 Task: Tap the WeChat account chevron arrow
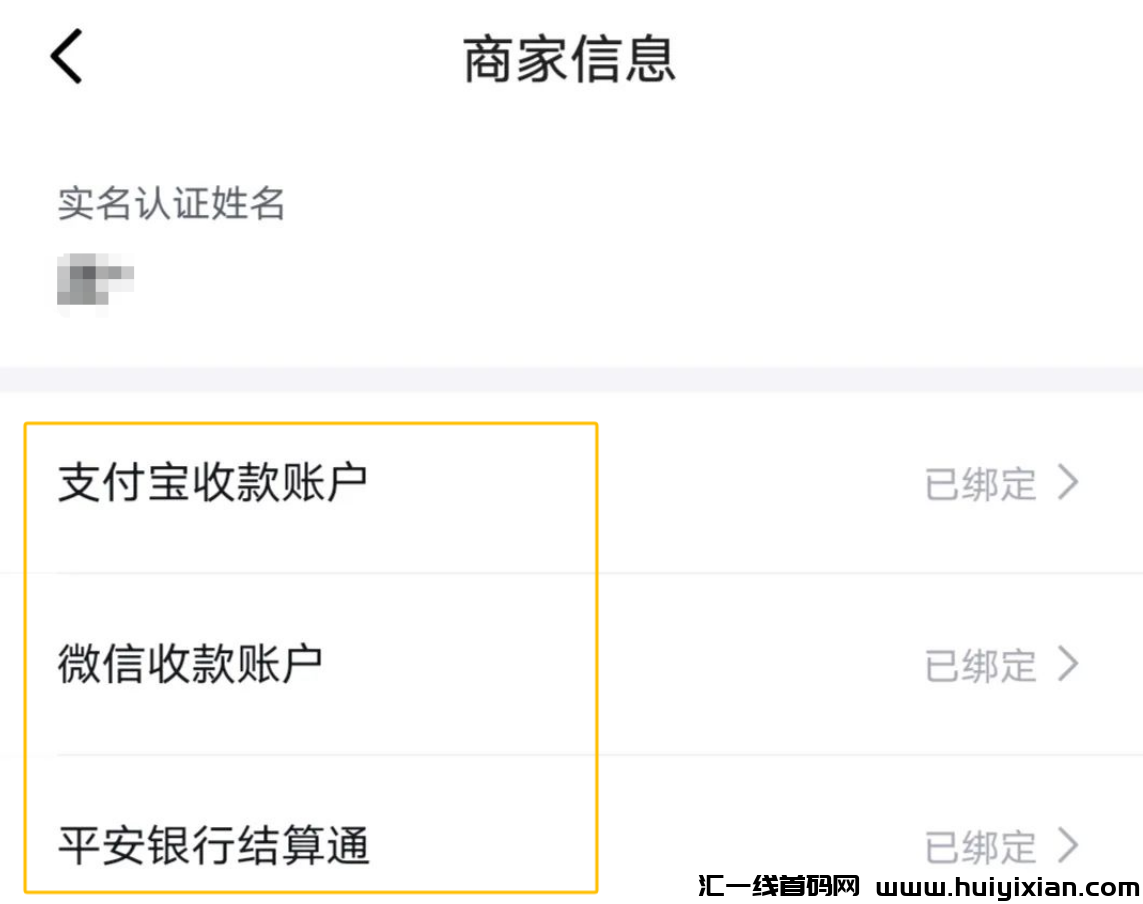[1069, 665]
